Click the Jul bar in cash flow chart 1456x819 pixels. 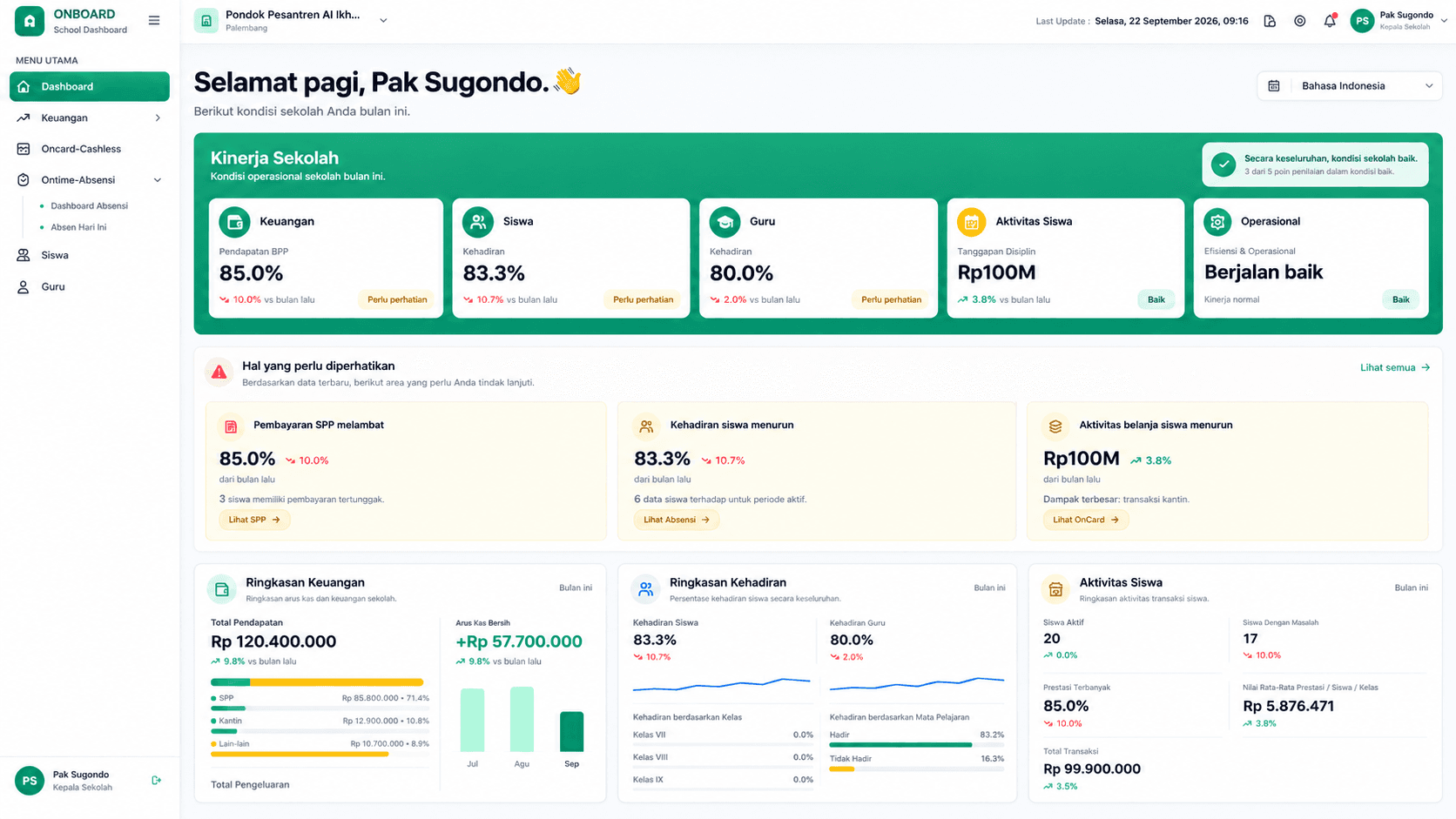coord(472,720)
